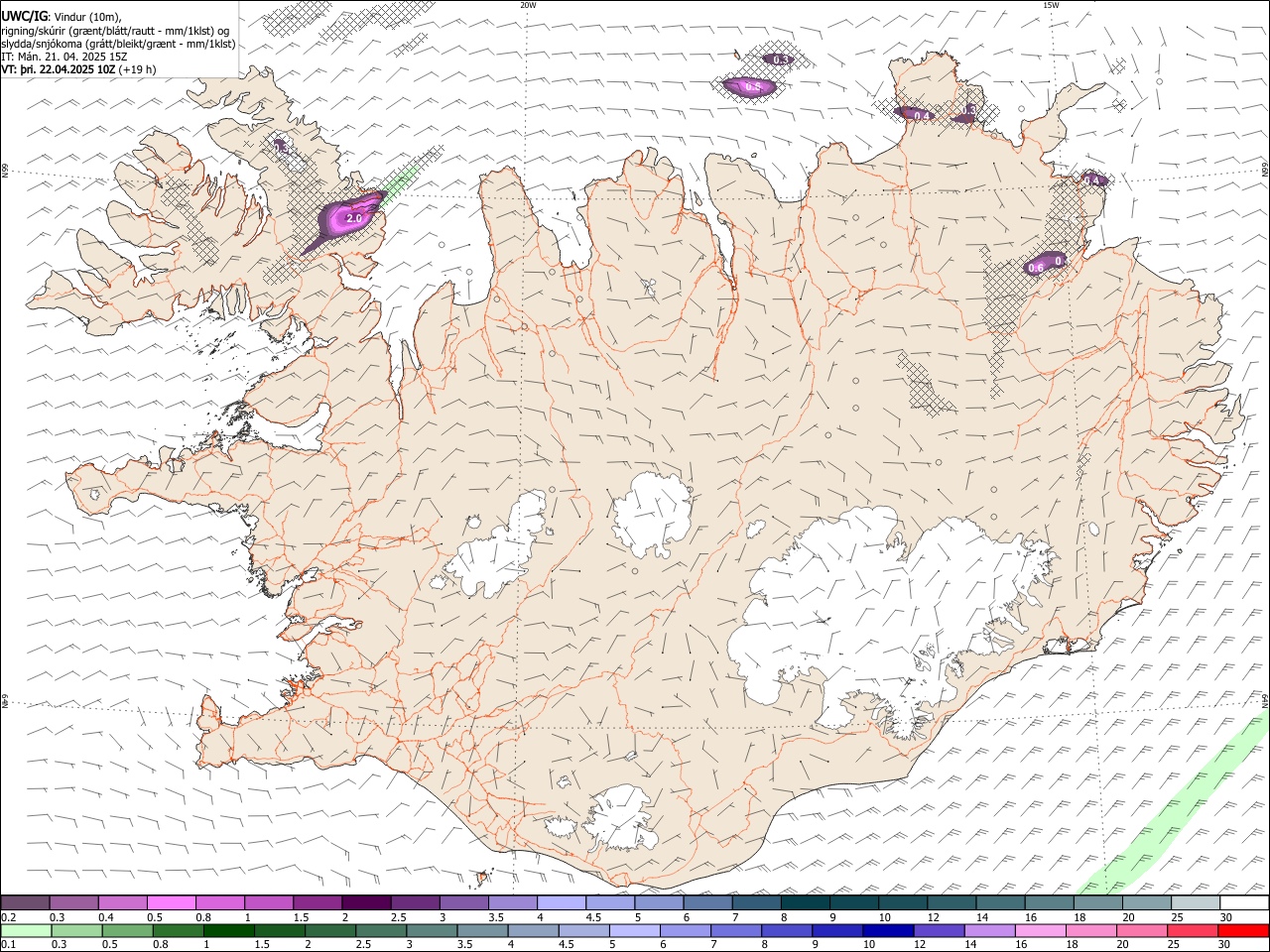
Task: Click the 'UWC/IG: Vindur (10m)' title text
Action: pos(61,16)
